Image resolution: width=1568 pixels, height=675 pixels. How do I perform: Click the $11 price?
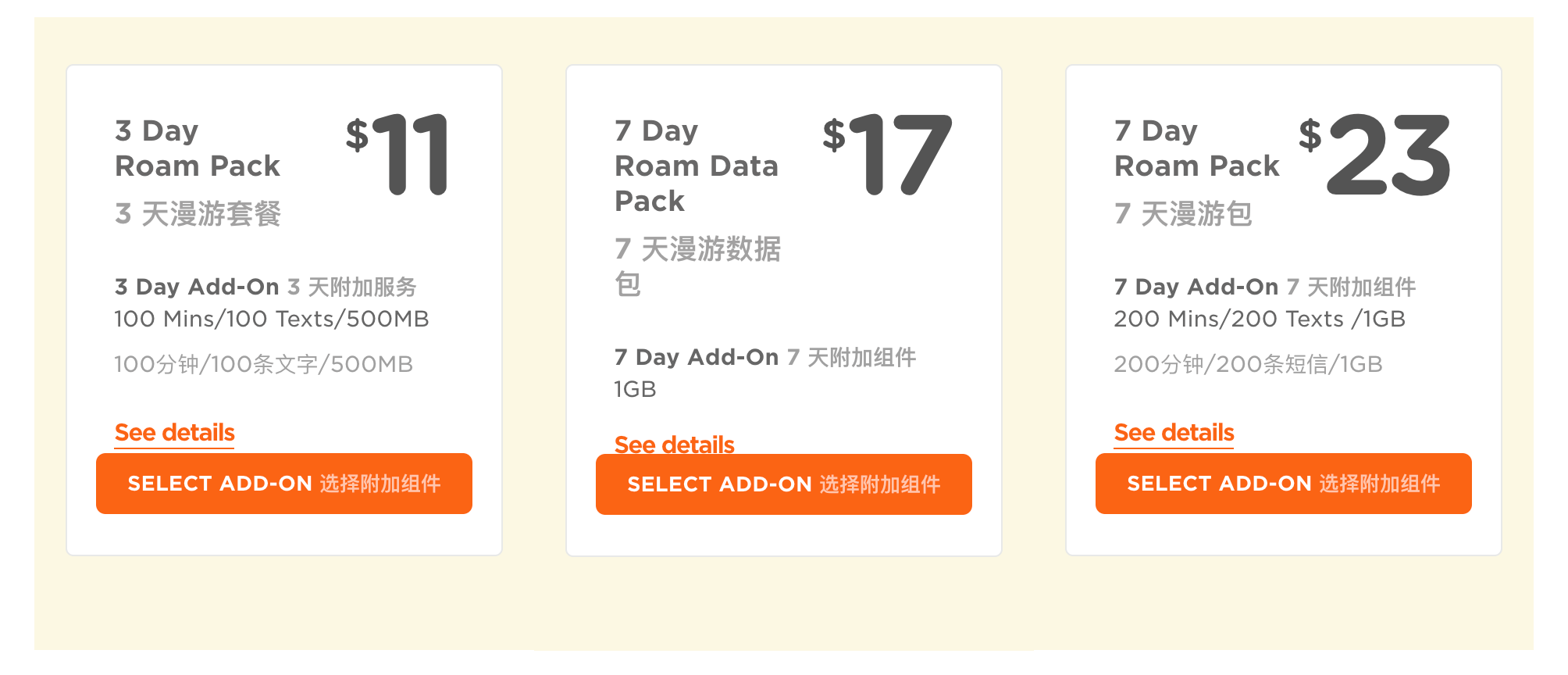(398, 154)
